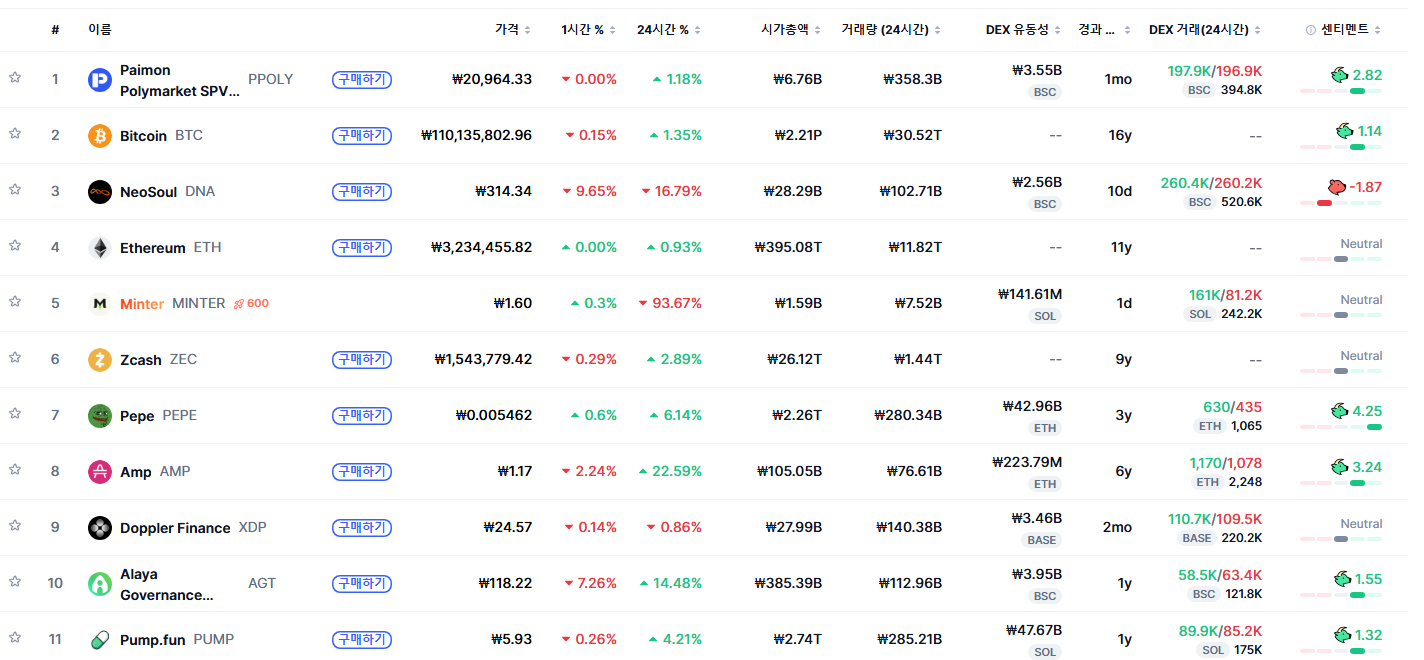Toggle the NeoSoul watchlist star
This screenshot has width=1424, height=660.
(15, 190)
